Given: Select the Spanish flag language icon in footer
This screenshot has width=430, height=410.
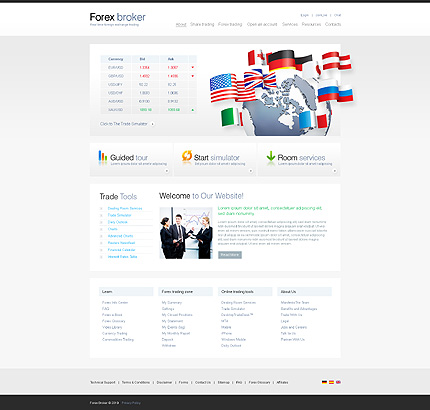Looking at the screenshot, I should tap(331, 382).
